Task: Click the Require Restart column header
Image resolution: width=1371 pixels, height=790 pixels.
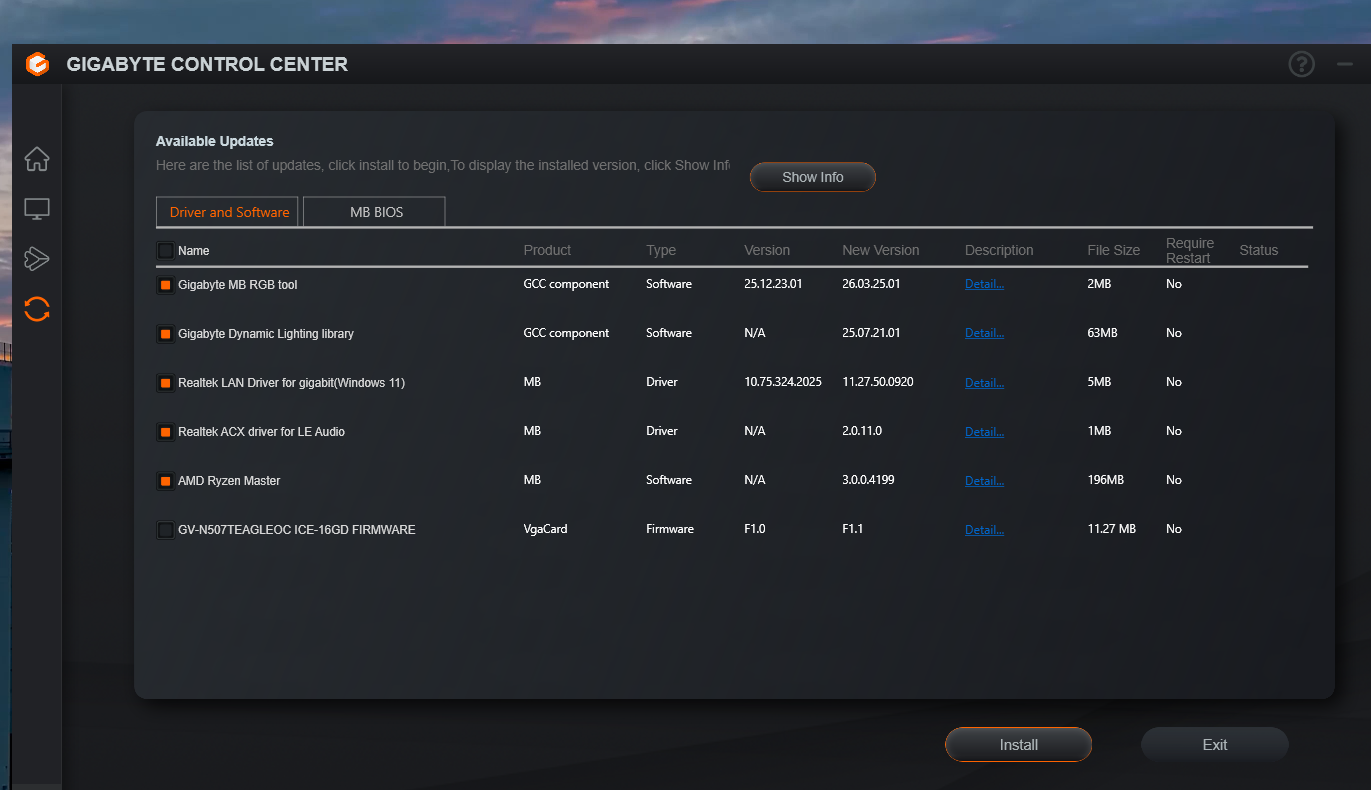Action: (1190, 250)
